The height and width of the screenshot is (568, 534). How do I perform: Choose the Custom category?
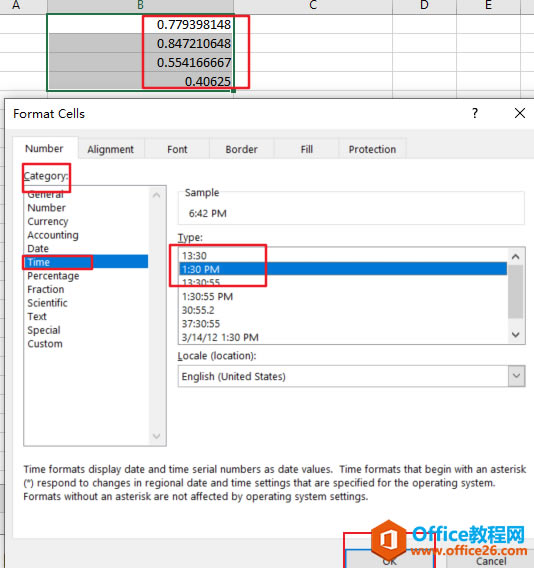pyautogui.click(x=87, y=344)
